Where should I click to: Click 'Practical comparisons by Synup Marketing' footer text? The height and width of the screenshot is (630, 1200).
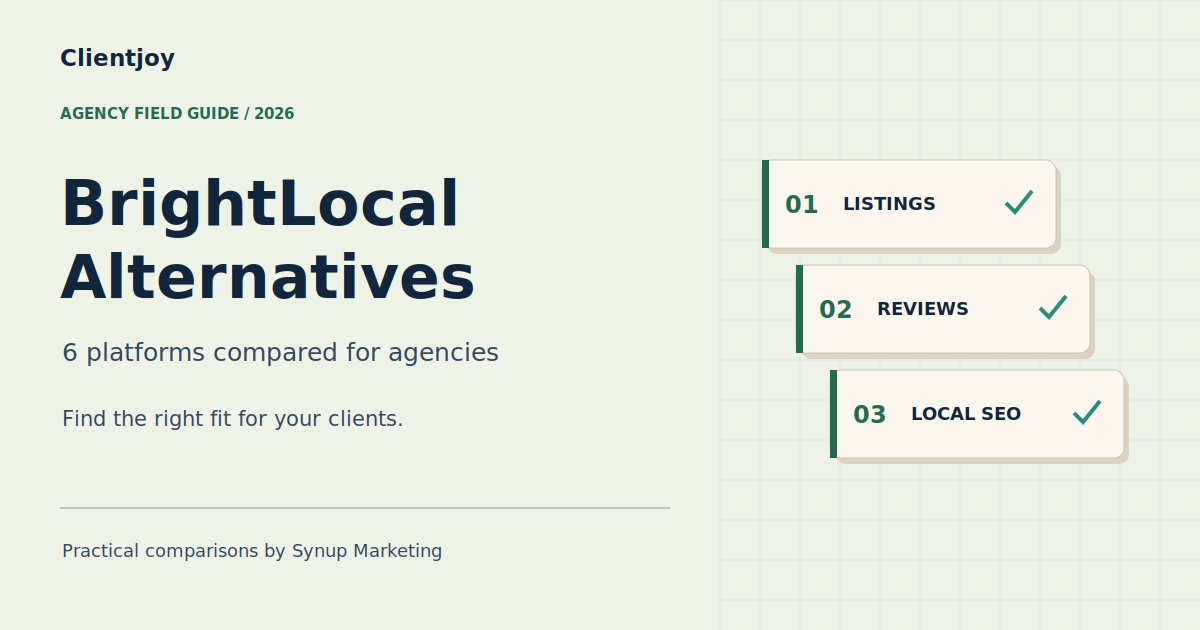pos(252,551)
